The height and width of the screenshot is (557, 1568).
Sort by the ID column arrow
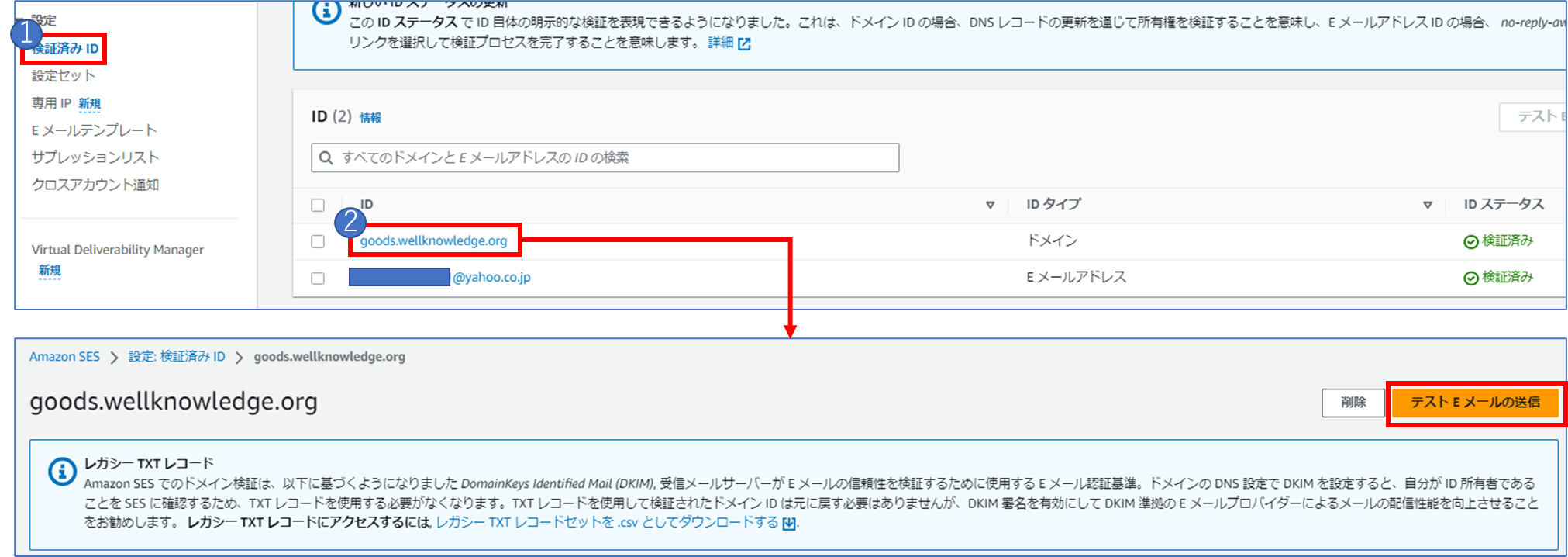pyautogui.click(x=990, y=205)
